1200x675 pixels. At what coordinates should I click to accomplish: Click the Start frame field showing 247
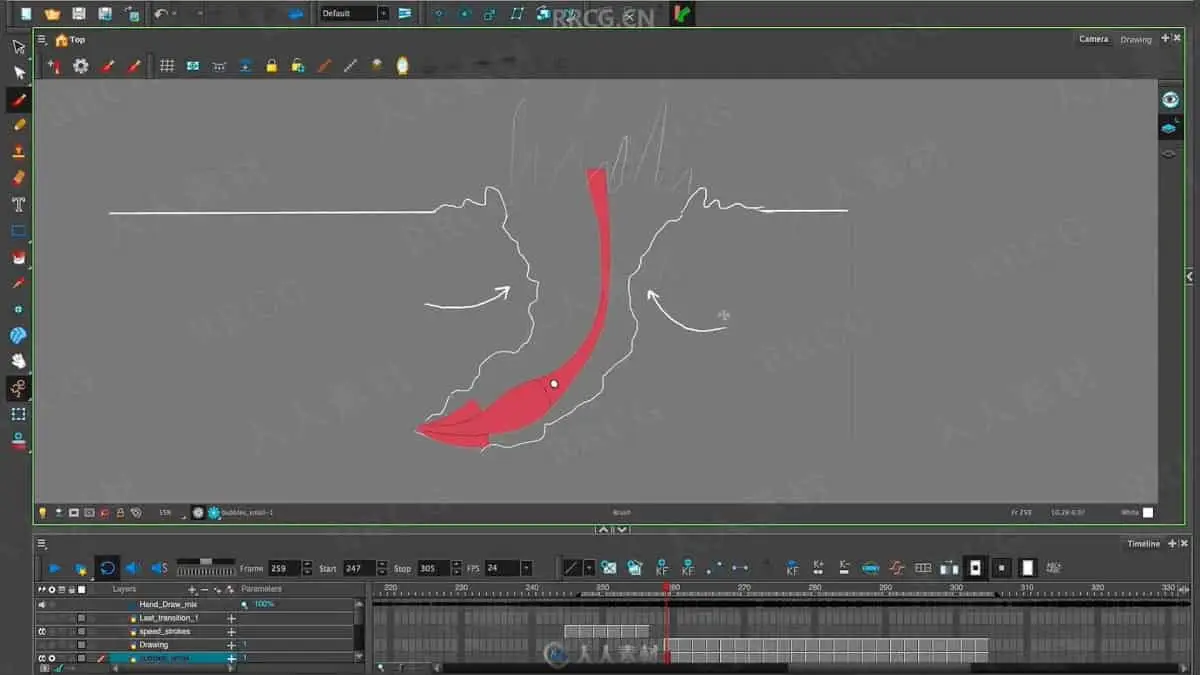pyautogui.click(x=359, y=568)
